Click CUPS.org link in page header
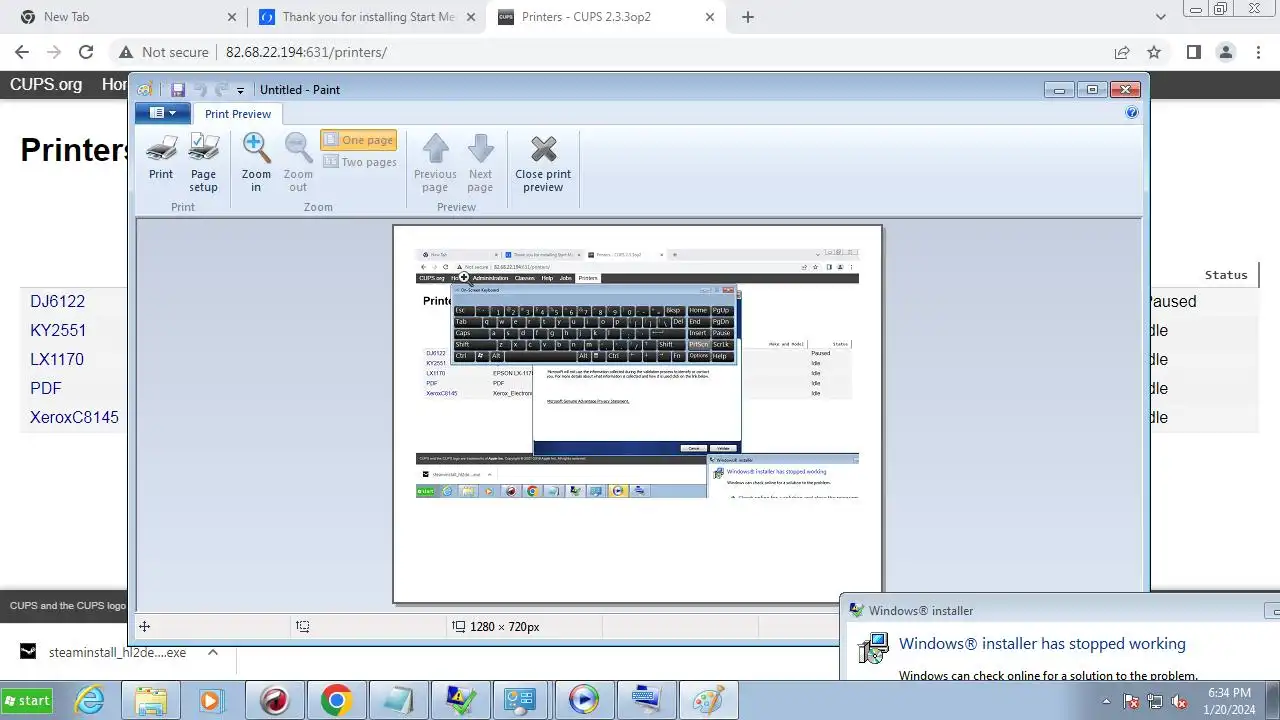The height and width of the screenshot is (720, 1280). pos(46,85)
